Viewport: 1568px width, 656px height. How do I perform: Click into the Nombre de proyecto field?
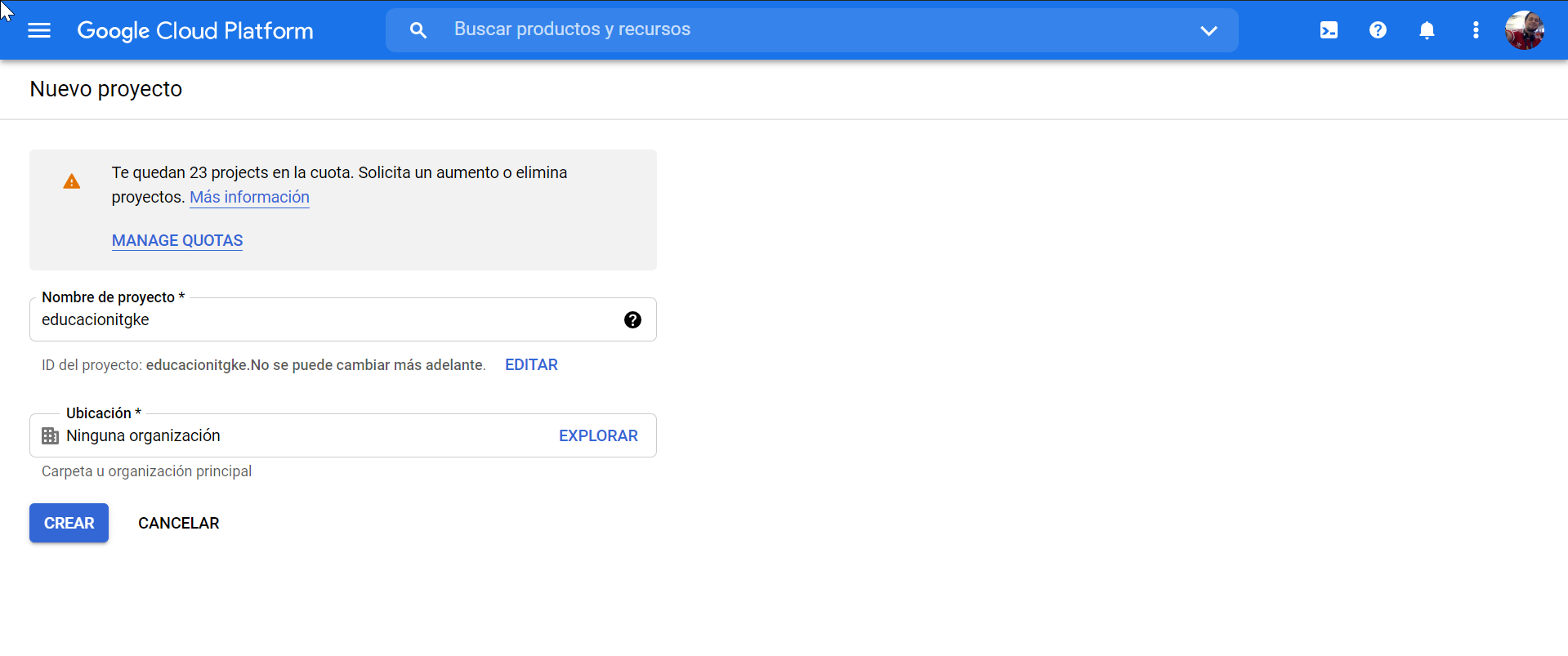pyautogui.click(x=343, y=319)
